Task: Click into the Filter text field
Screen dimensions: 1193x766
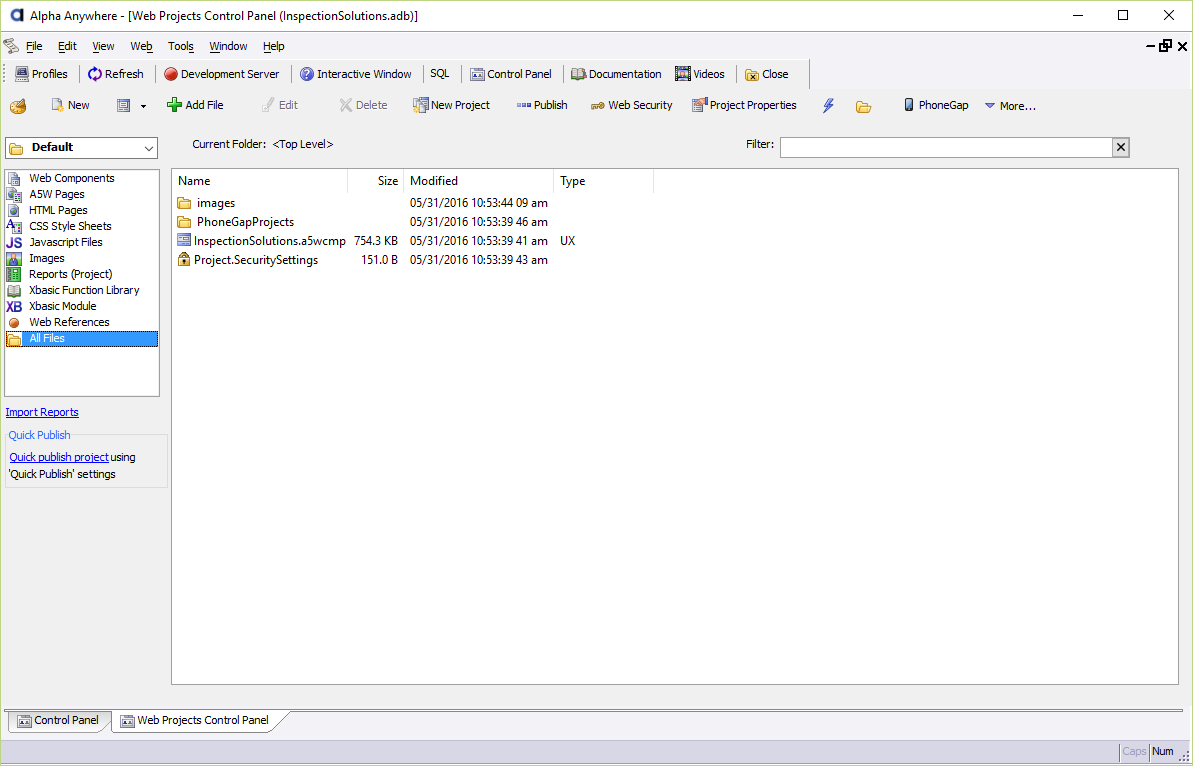Action: tap(946, 148)
